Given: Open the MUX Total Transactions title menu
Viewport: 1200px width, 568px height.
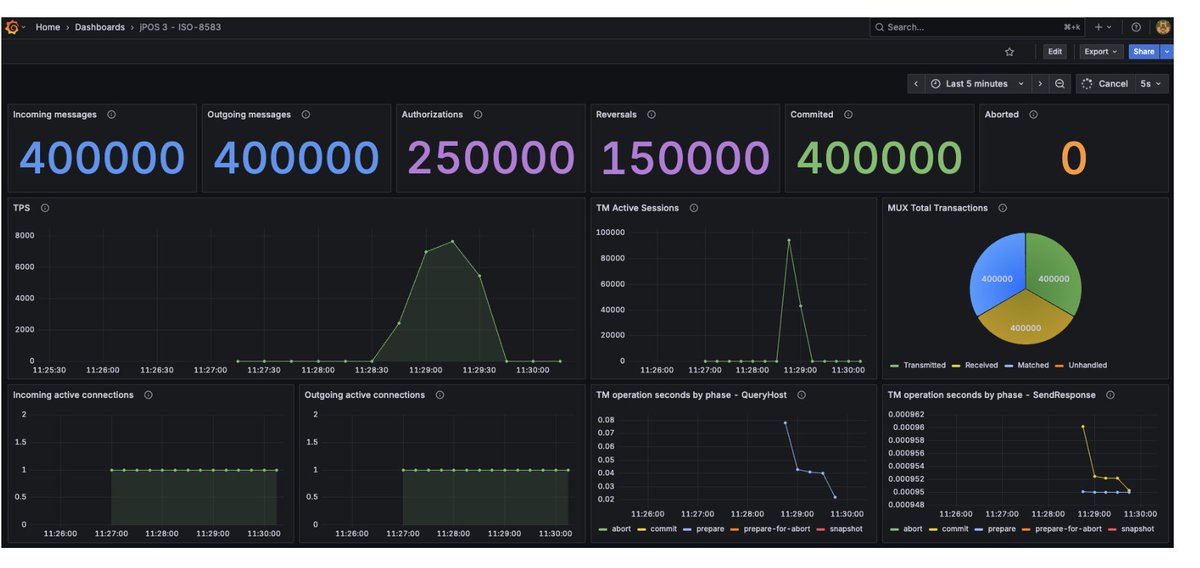Looking at the screenshot, I should coord(937,208).
